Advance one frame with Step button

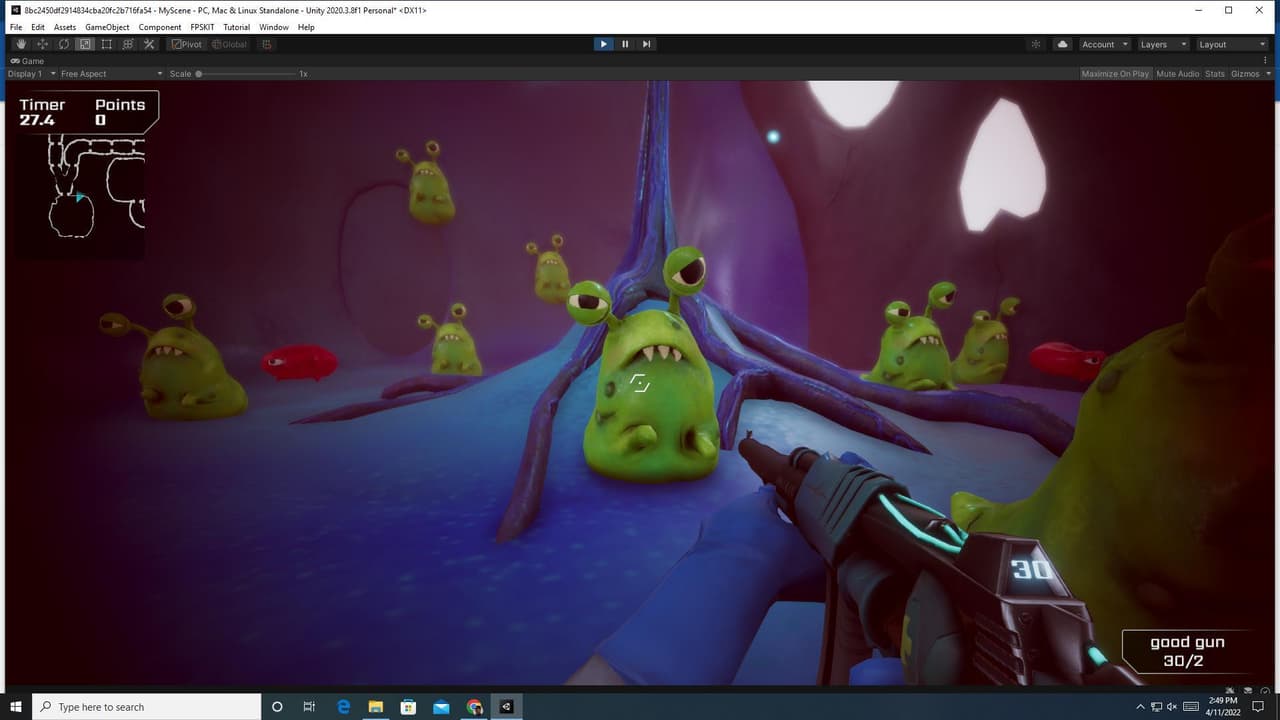[647, 44]
